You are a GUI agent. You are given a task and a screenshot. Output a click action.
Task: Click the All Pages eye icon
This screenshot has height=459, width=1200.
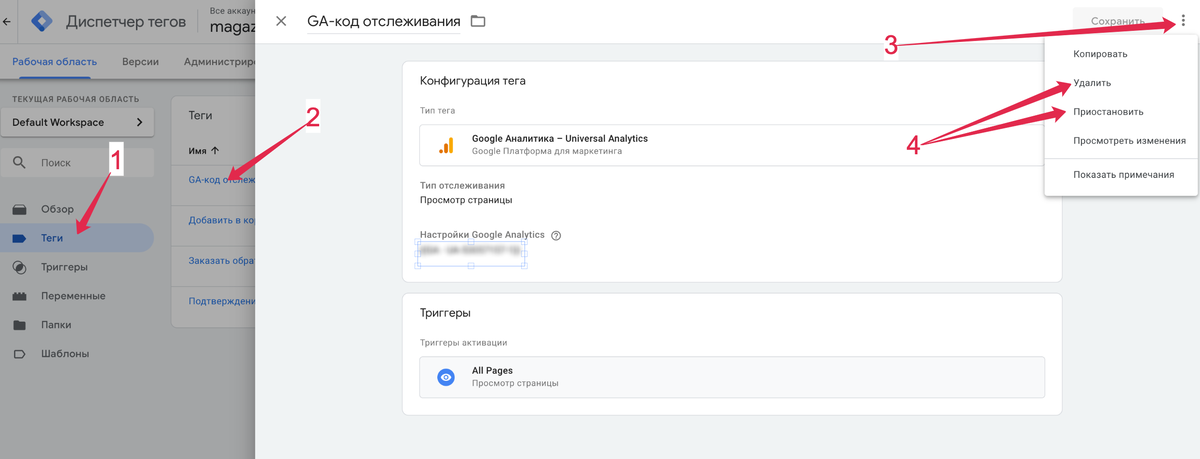click(x=446, y=377)
